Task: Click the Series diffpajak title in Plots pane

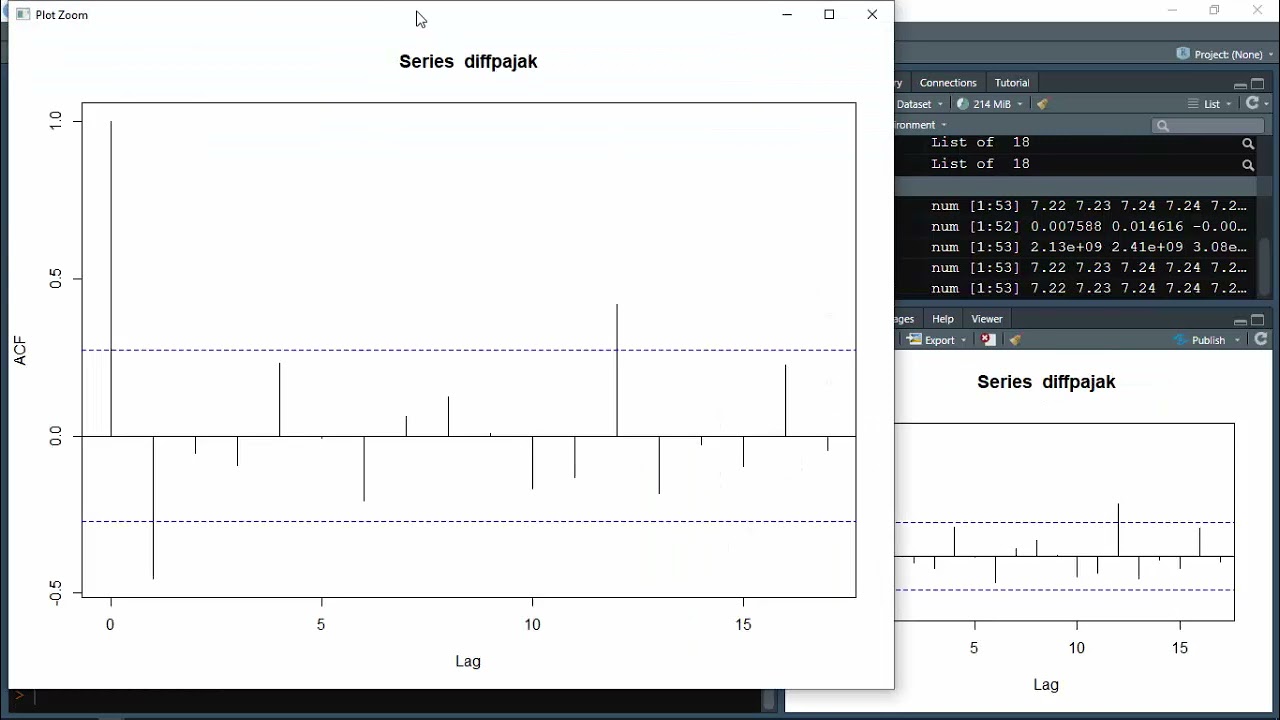Action: tap(1046, 382)
